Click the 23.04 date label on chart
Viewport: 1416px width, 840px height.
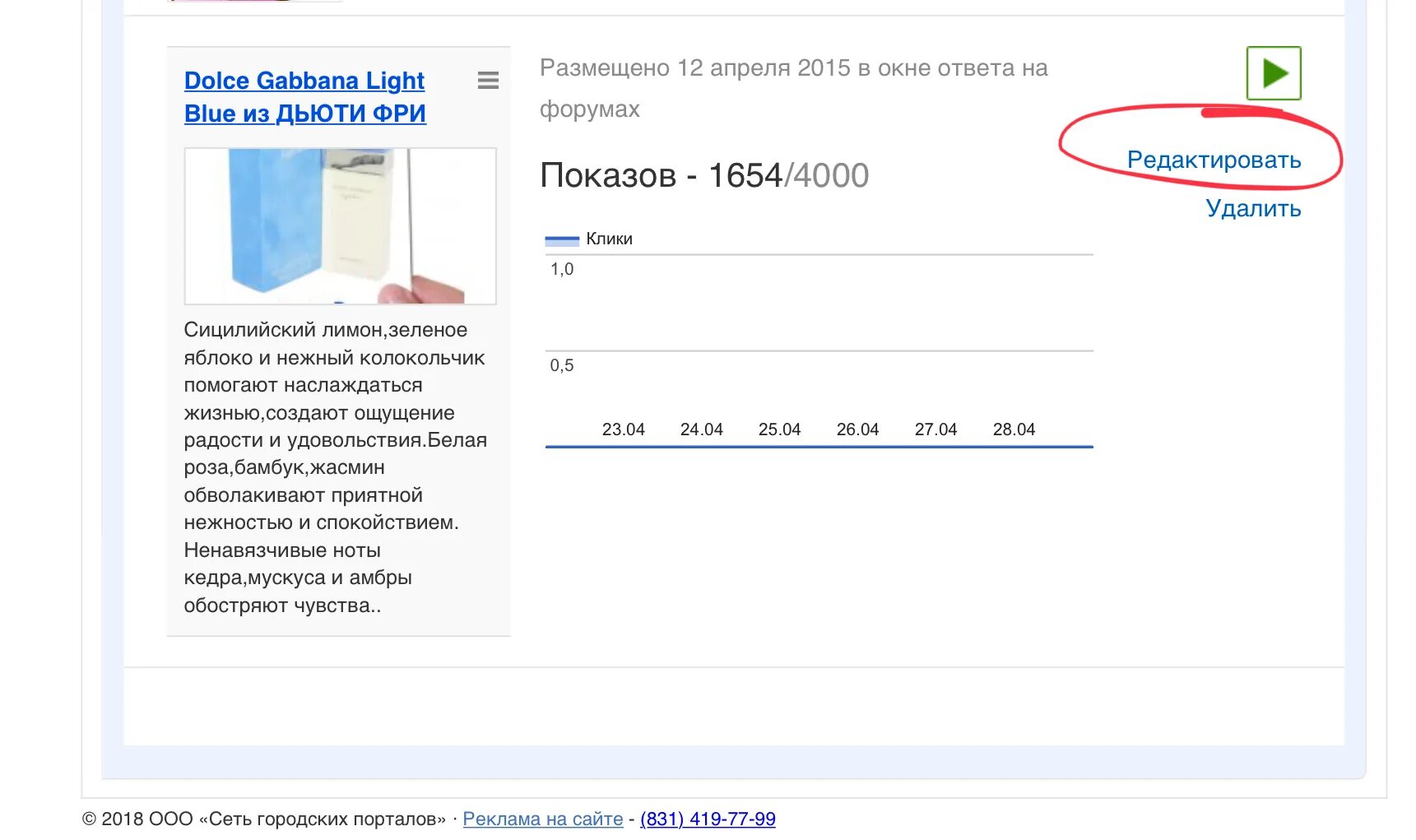(623, 429)
